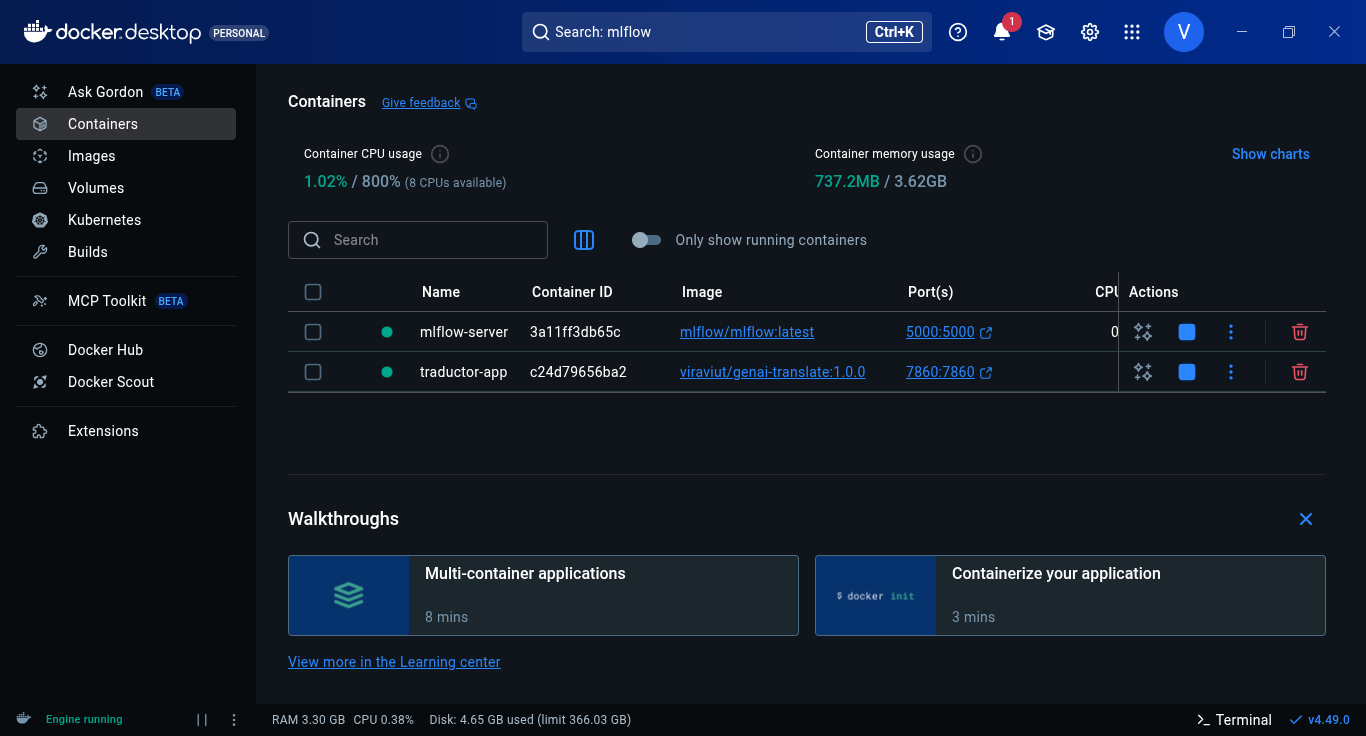Screen dimensions: 1366x736
Task: Click the Extensions puzzle icon
Action: pos(40,431)
